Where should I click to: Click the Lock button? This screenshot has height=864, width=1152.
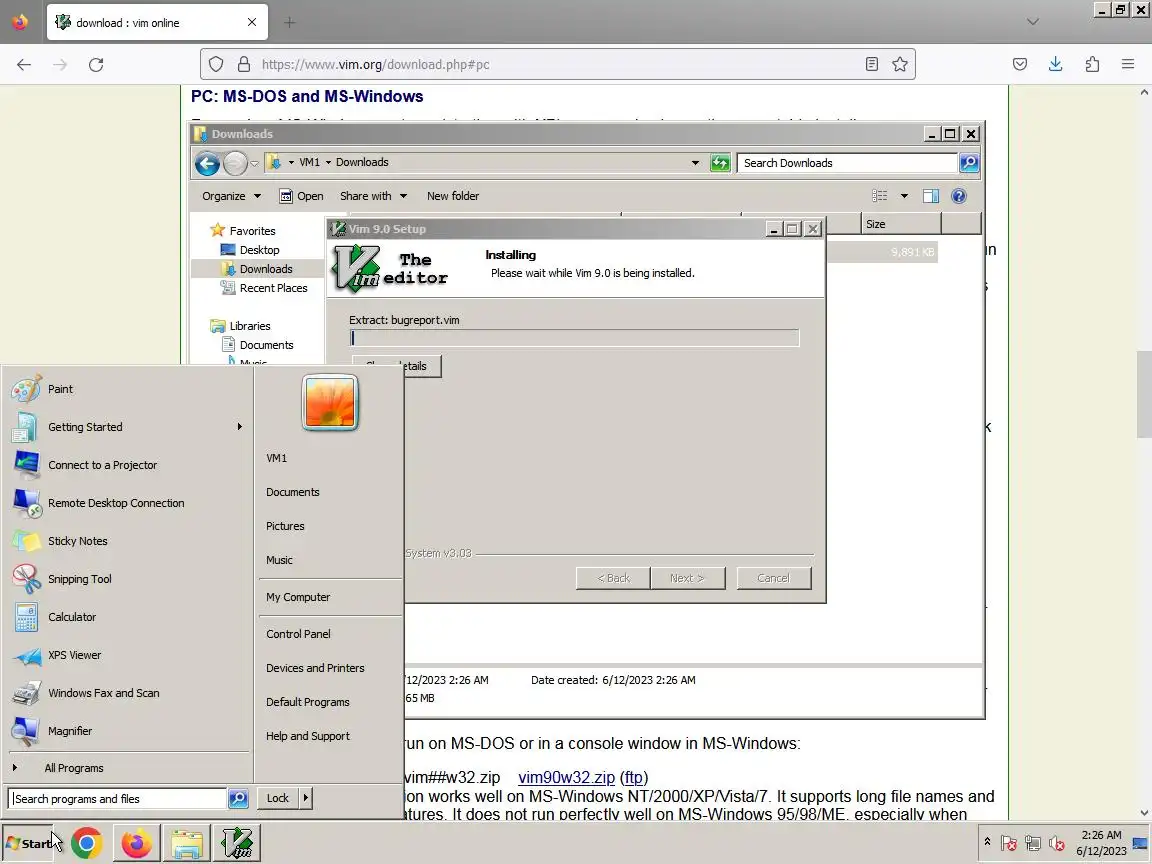click(x=278, y=799)
